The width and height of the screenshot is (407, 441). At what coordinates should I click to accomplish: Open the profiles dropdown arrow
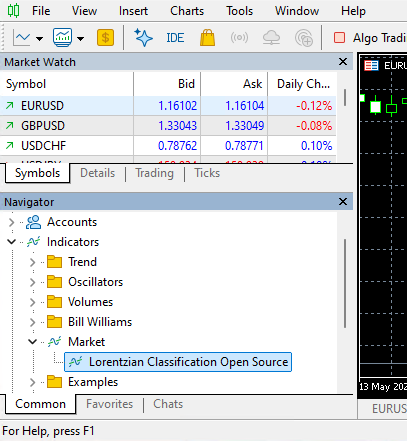coord(80,39)
